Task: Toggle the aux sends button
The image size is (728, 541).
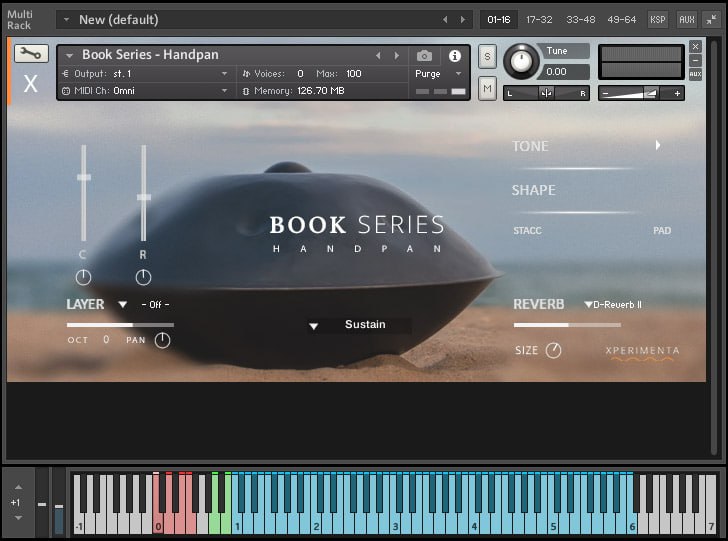Action: tap(695, 74)
